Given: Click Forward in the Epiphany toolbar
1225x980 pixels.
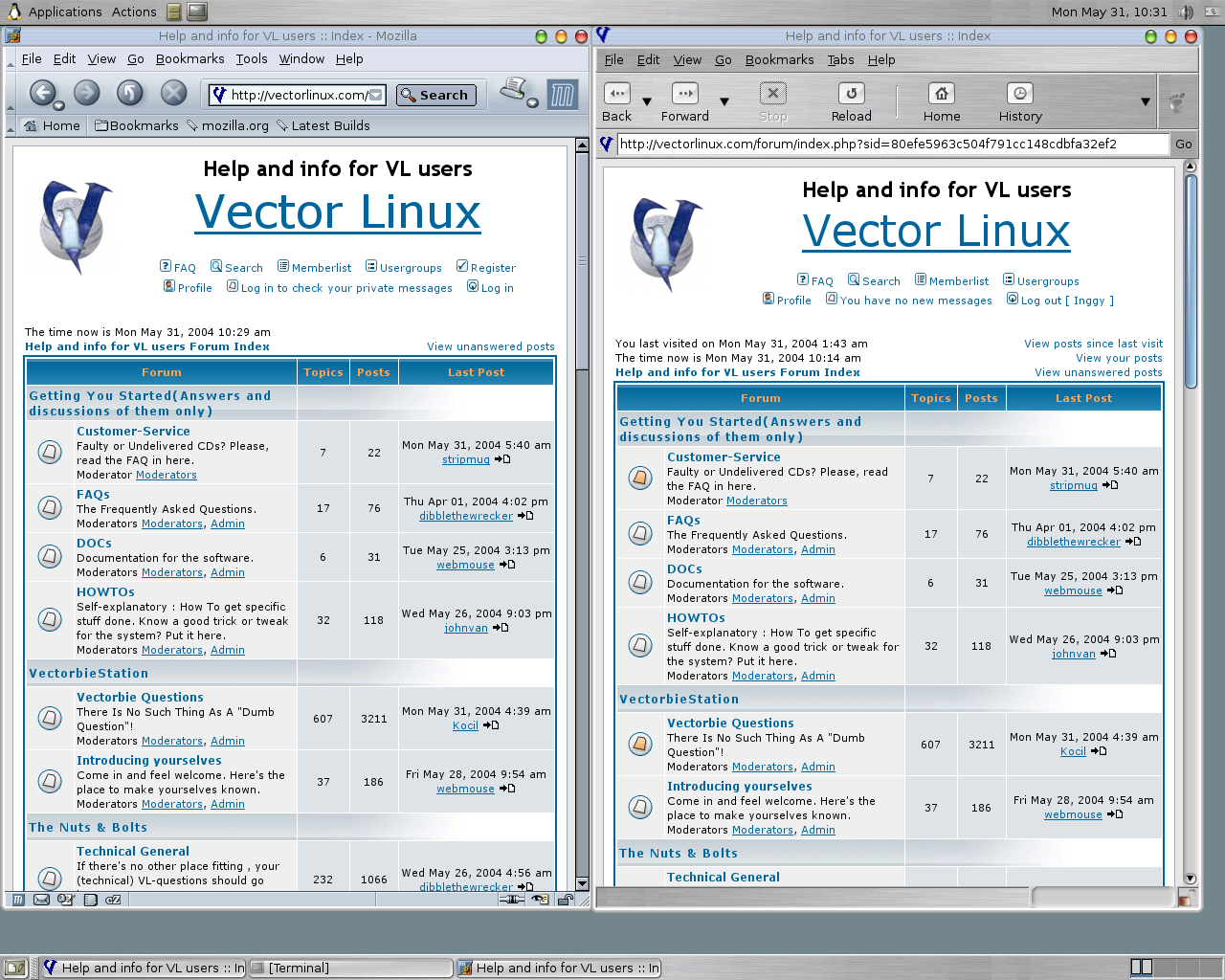Looking at the screenshot, I should point(685,102).
